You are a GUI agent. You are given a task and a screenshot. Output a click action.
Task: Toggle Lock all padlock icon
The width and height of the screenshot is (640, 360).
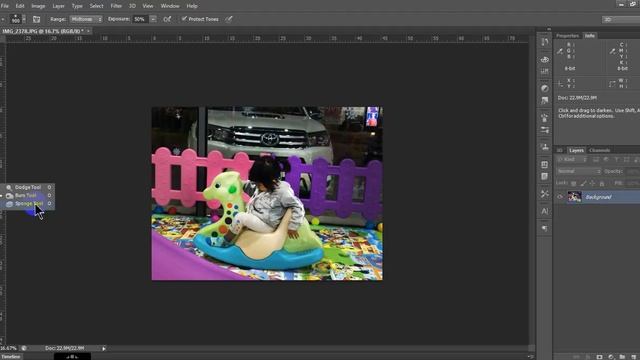click(602, 184)
